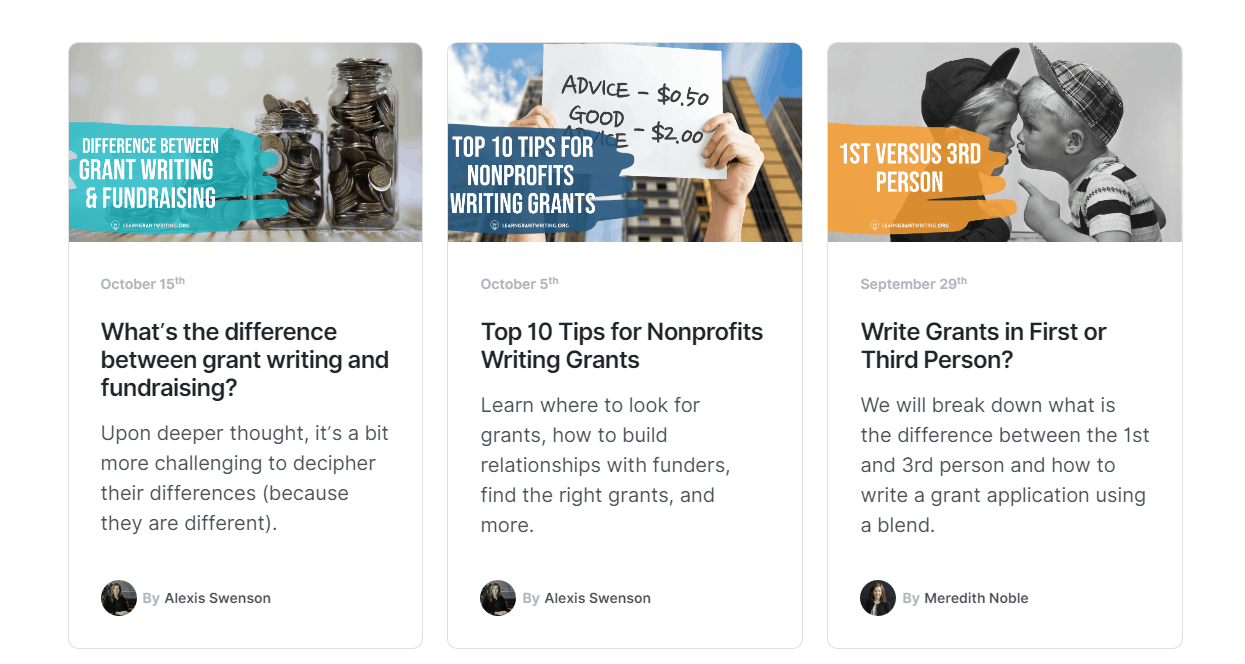Click the LearnGrantWriting.org logo on the teal banner
1245x664 pixels.
(150, 226)
